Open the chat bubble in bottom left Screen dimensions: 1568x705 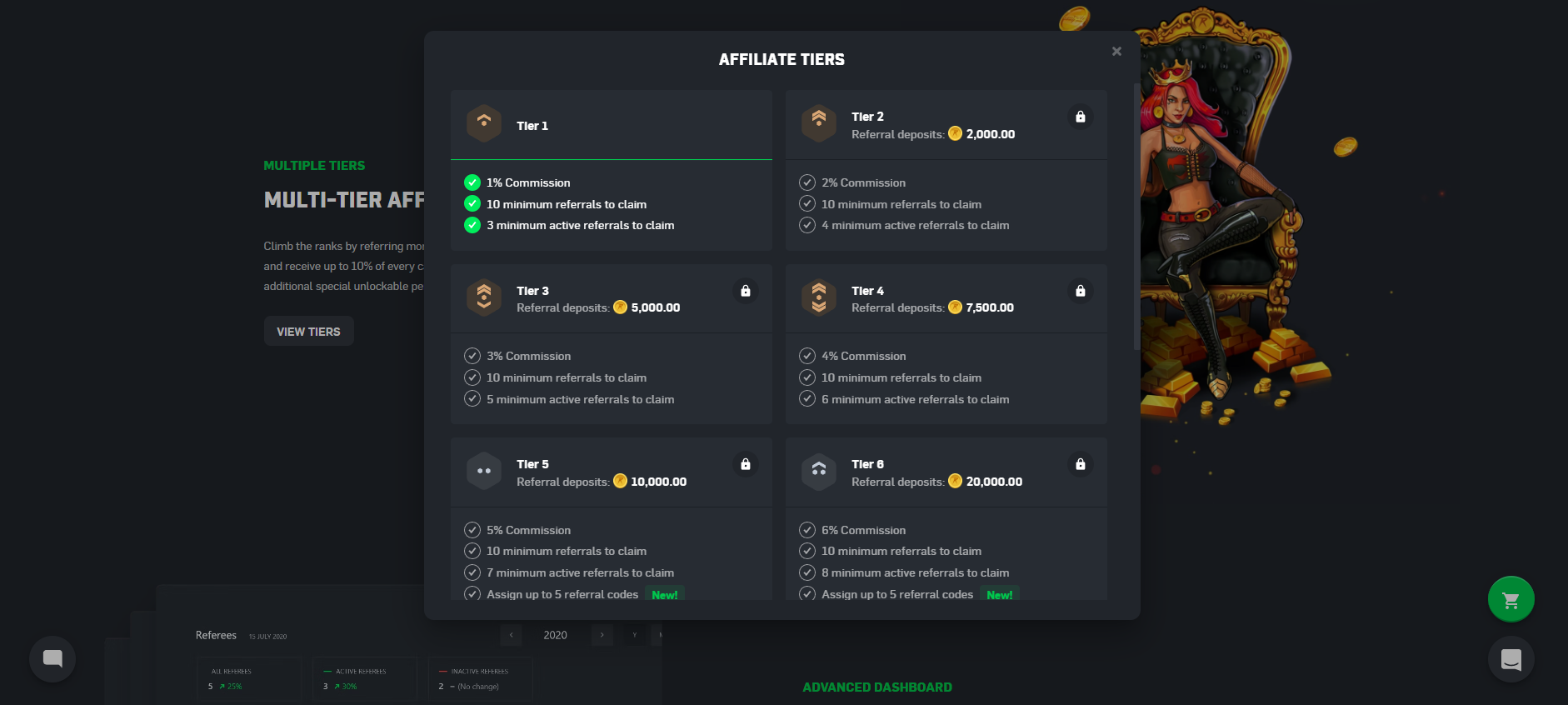click(x=52, y=659)
